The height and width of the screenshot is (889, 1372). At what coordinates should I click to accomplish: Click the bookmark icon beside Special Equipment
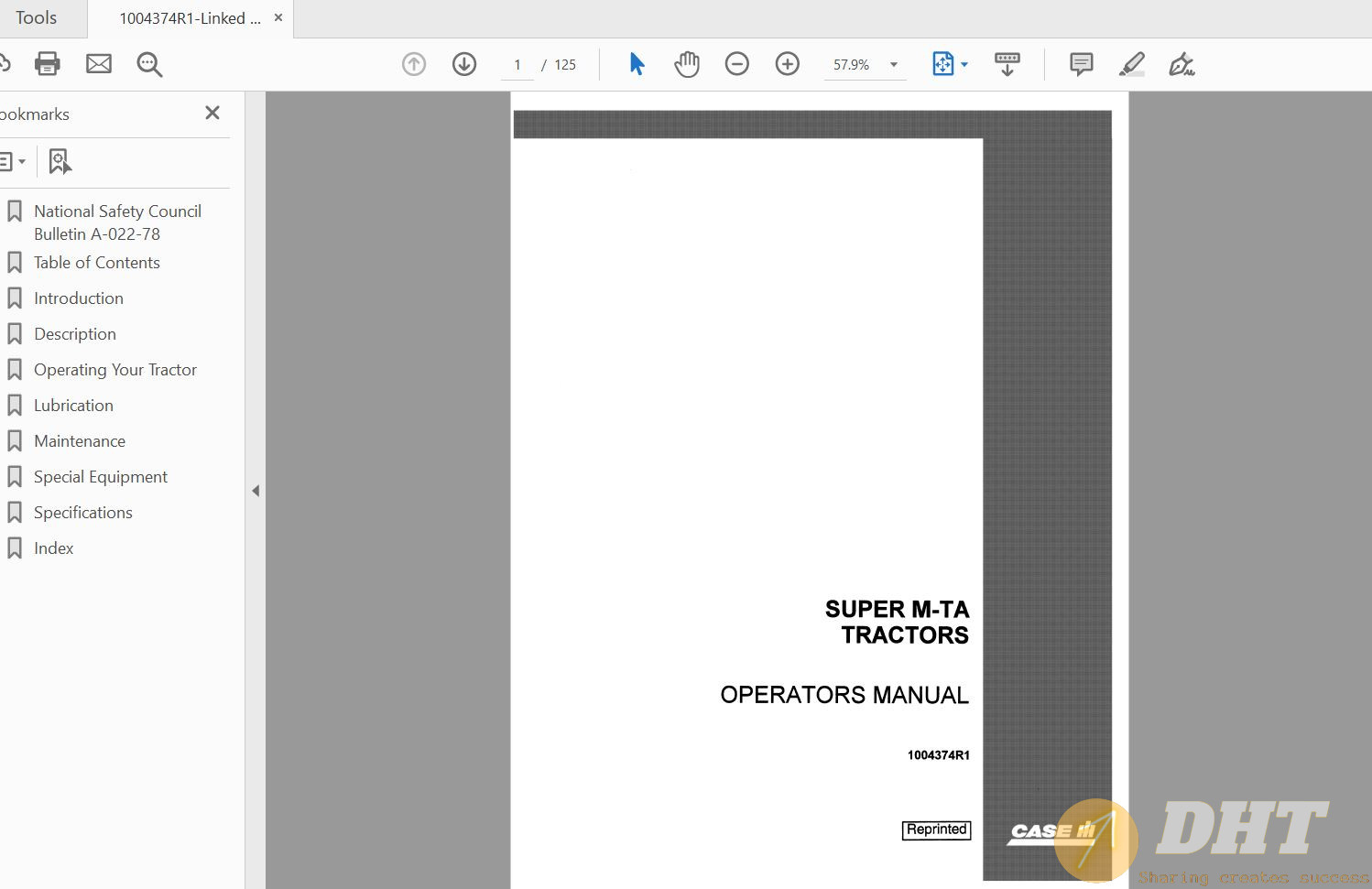pyautogui.click(x=15, y=476)
